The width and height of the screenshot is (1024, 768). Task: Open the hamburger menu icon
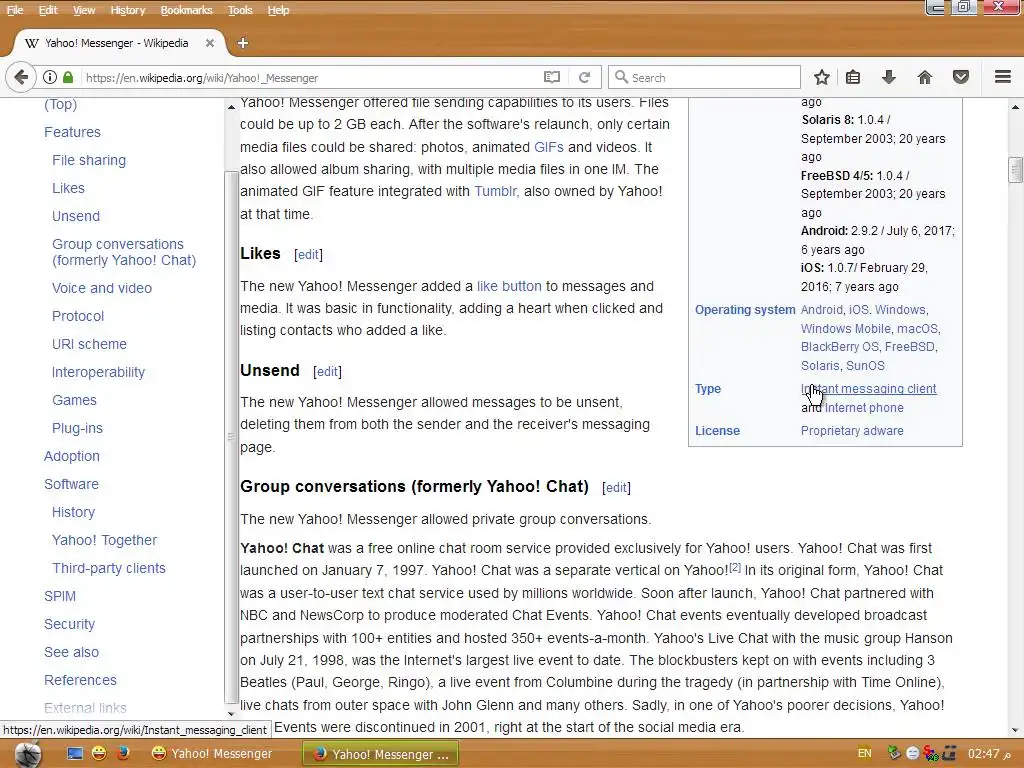point(1003,77)
